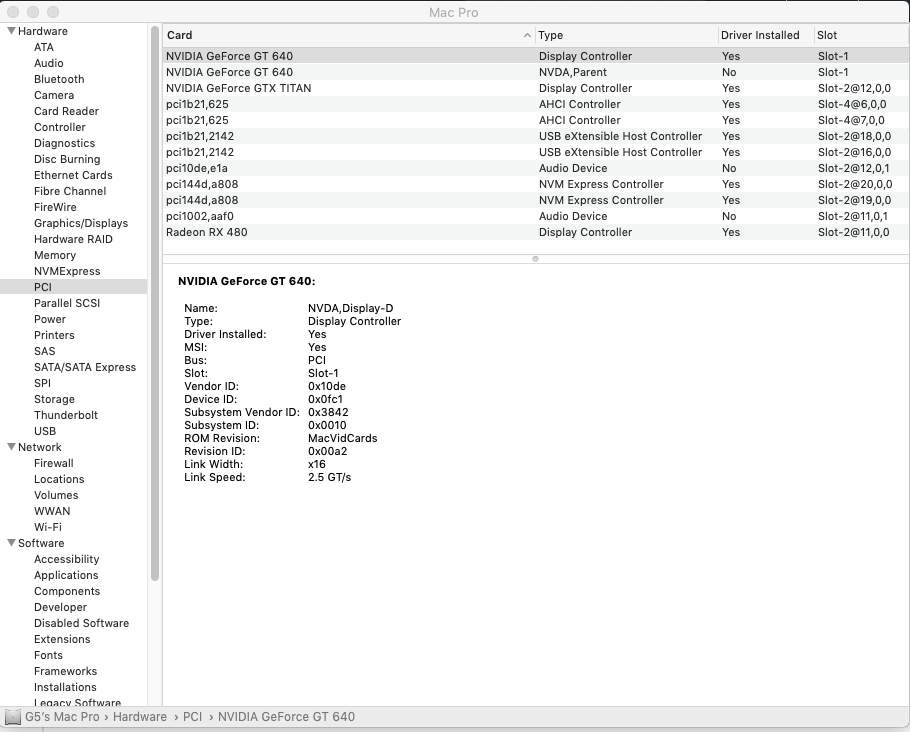
Task: Show Power information
Action: (x=50, y=319)
